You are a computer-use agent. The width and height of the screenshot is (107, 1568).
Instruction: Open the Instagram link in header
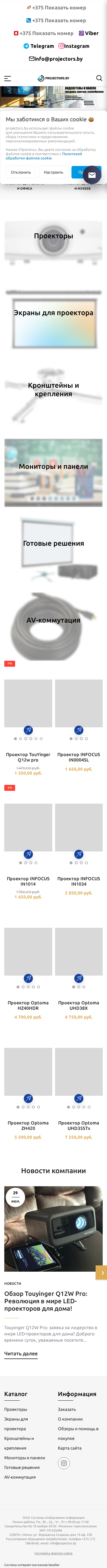pos(74,46)
